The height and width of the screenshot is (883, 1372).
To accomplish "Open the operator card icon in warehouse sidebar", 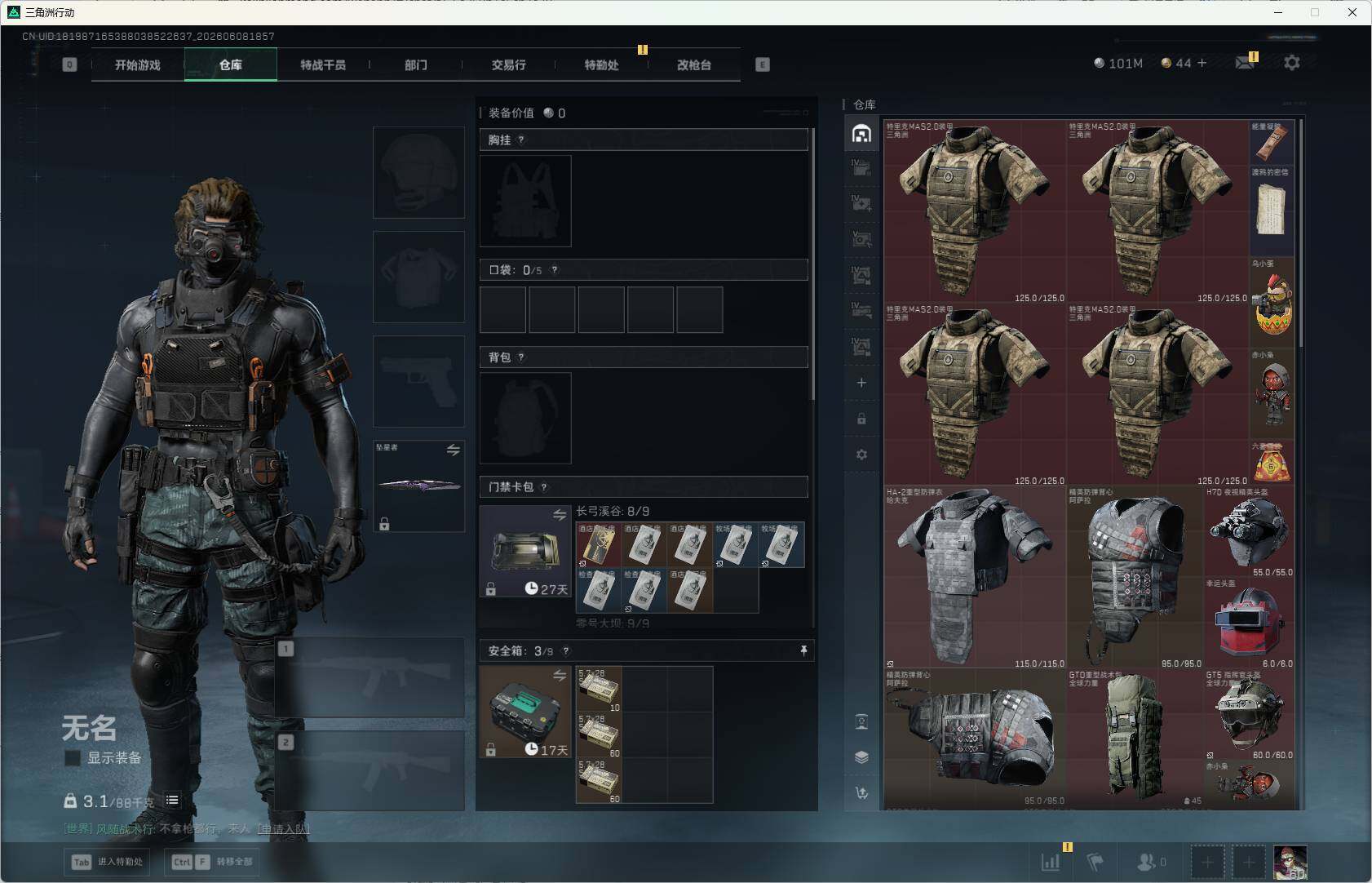I will tap(861, 721).
